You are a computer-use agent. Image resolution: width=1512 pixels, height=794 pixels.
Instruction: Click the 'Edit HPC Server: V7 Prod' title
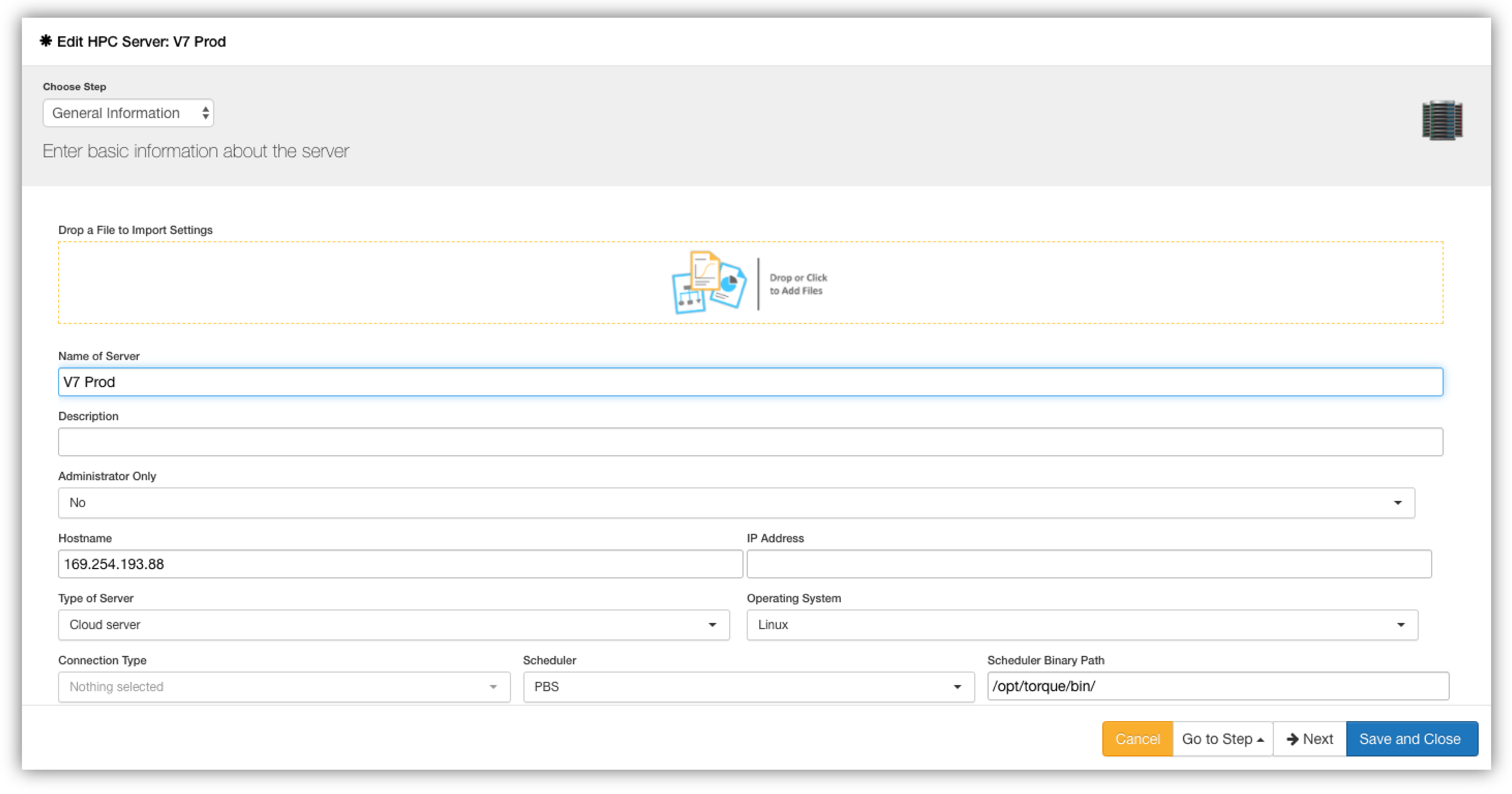(x=141, y=42)
